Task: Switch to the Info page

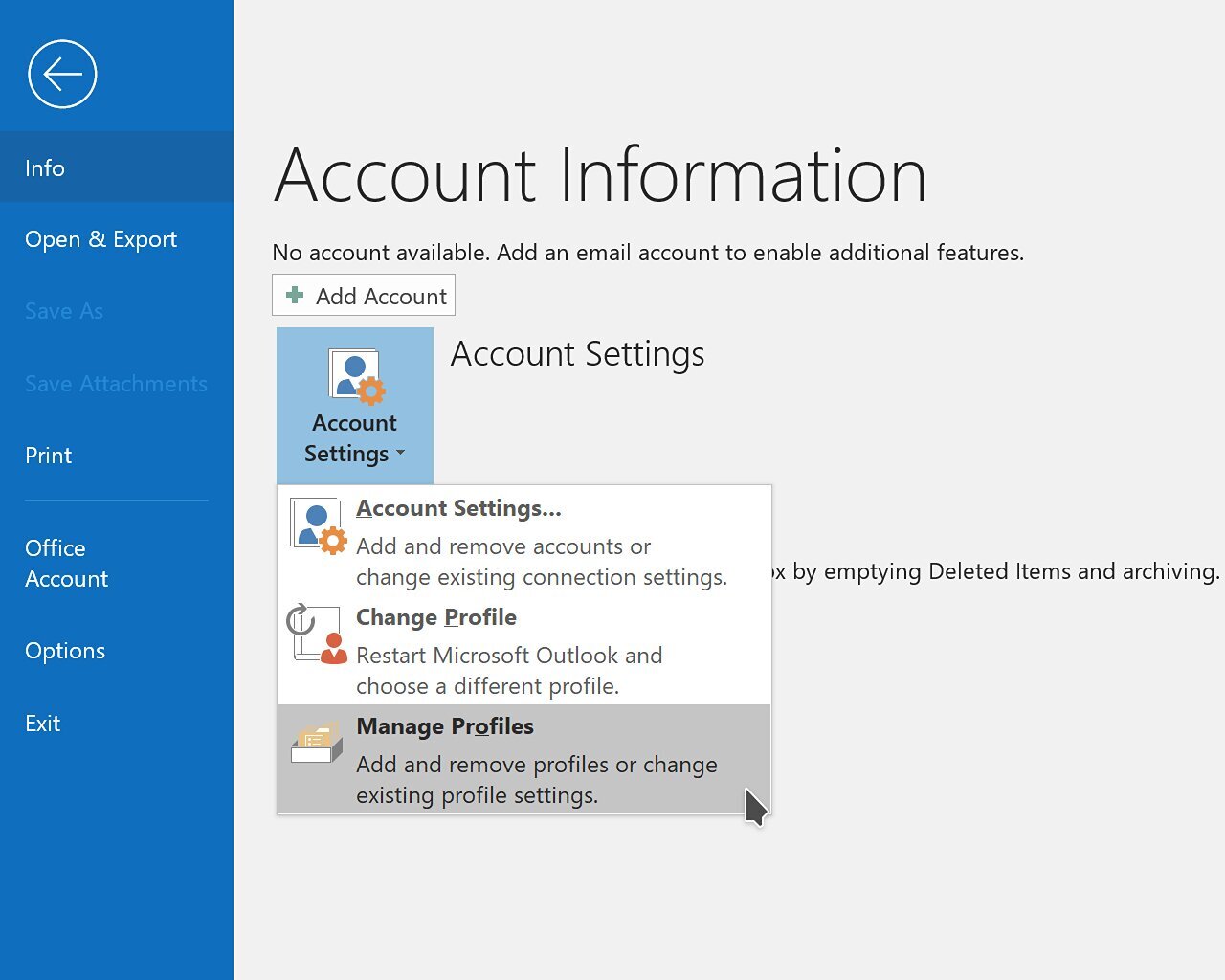Action: click(44, 167)
